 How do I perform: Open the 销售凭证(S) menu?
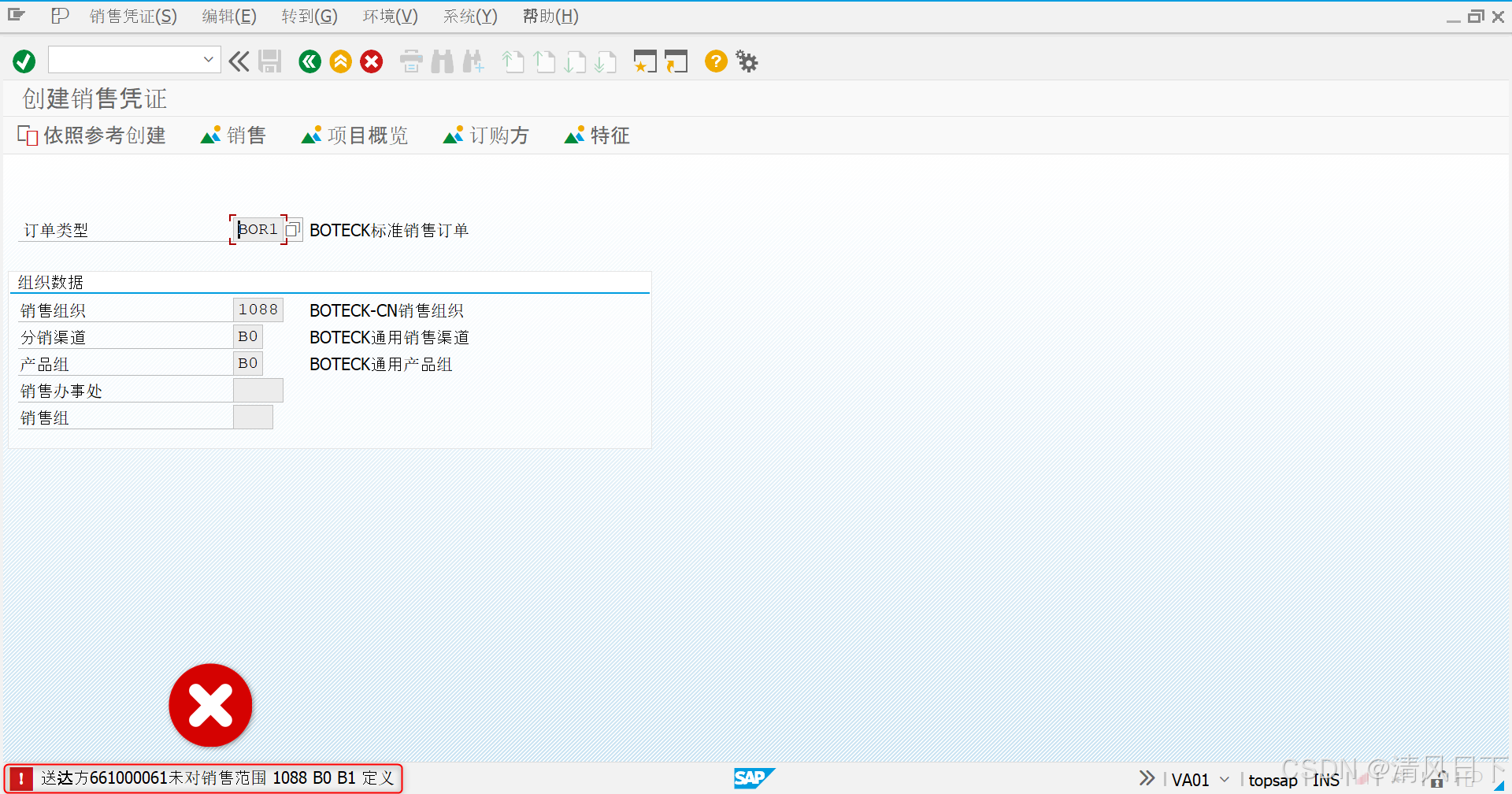[x=133, y=17]
